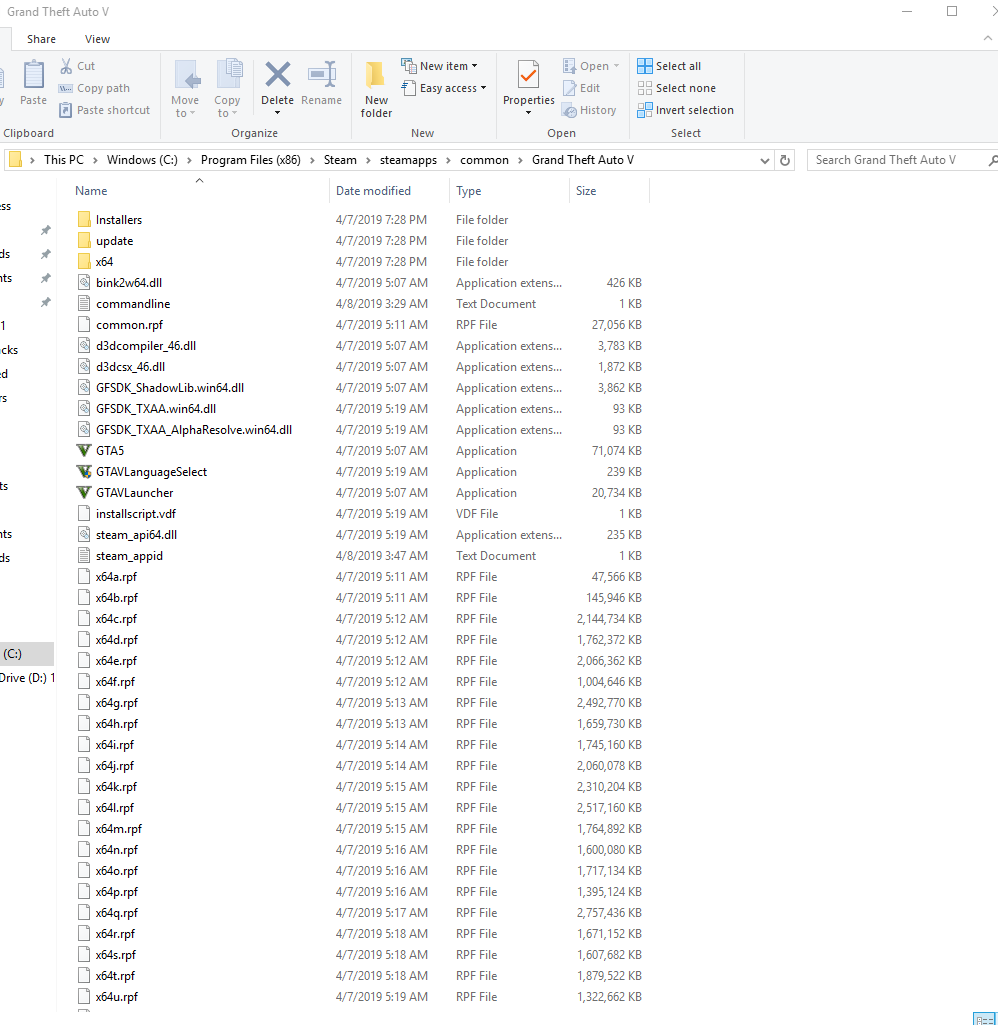Expand breadcrumb arrow after common
998x1025 pixels.
click(x=520, y=160)
